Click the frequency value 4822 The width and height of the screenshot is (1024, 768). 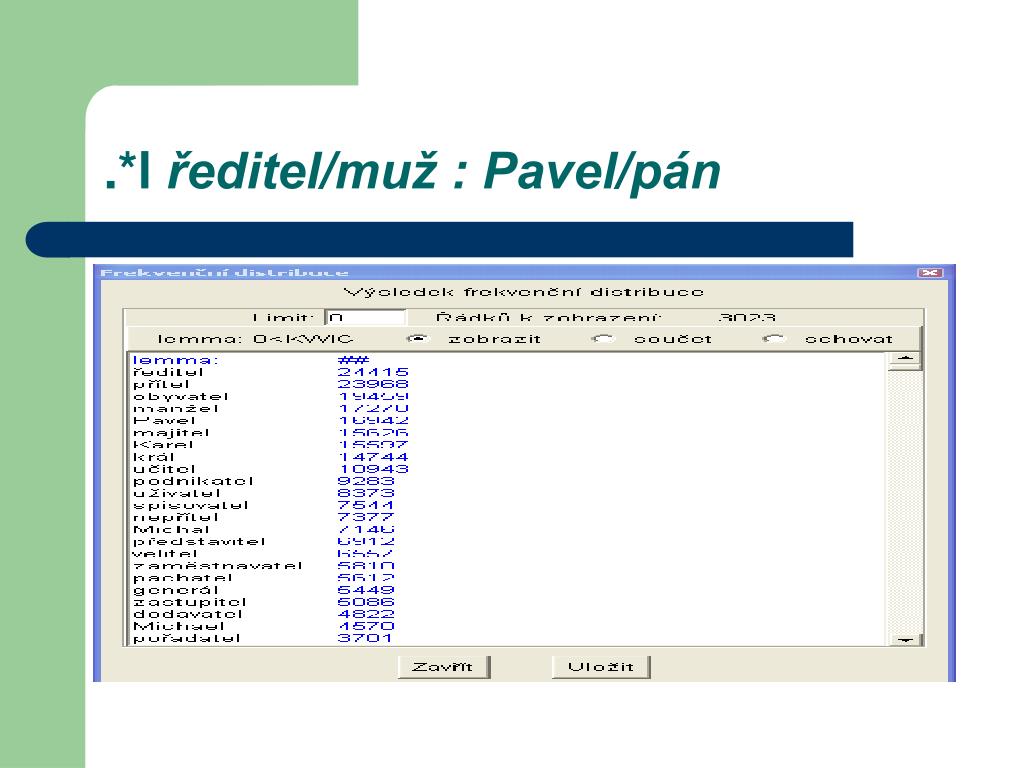pyautogui.click(x=366, y=614)
